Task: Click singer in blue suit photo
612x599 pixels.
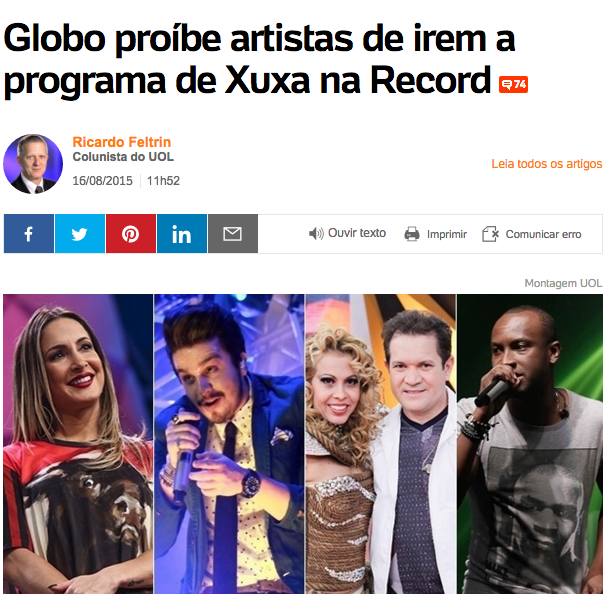Action: click(x=229, y=444)
